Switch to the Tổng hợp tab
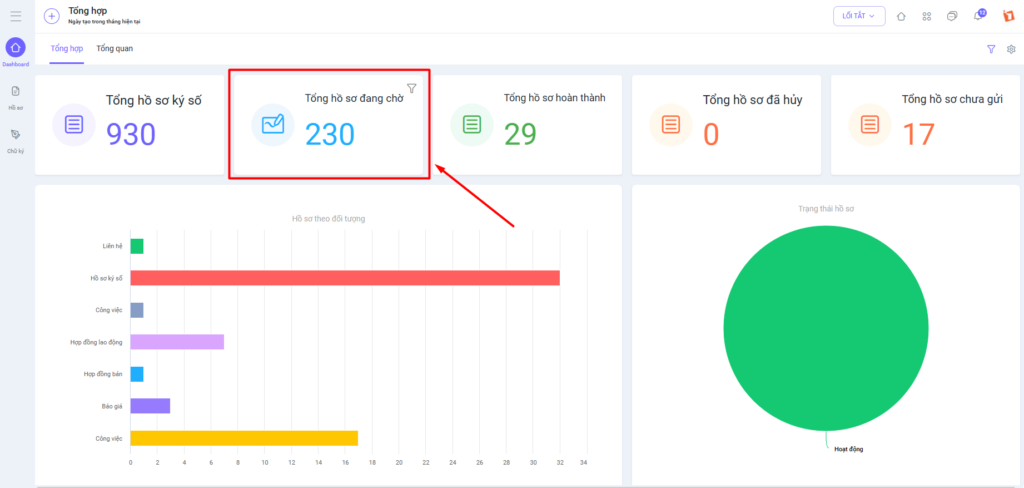Image resolution: width=1024 pixels, height=488 pixels. [67, 48]
